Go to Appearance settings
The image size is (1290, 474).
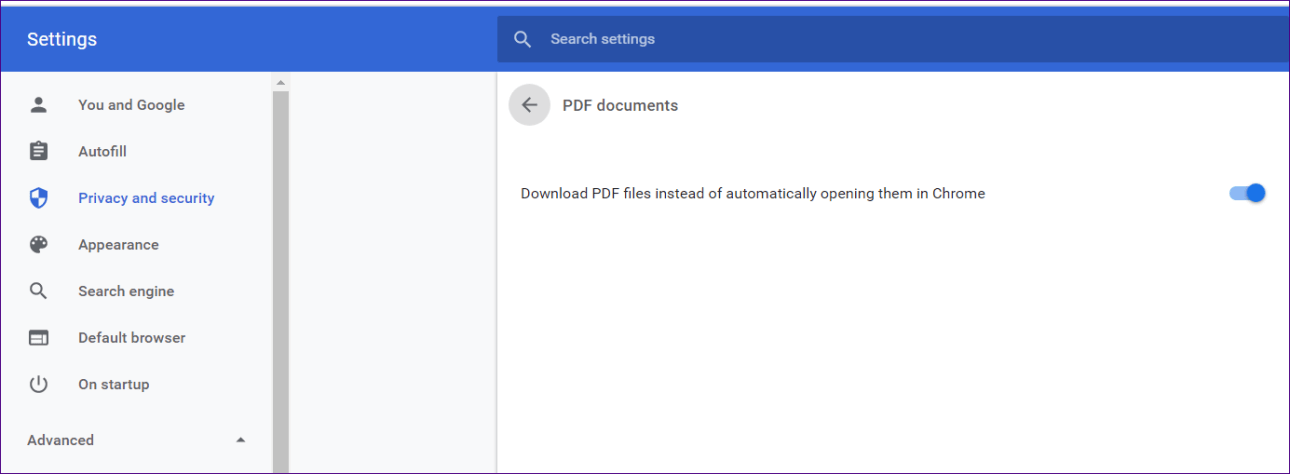118,245
